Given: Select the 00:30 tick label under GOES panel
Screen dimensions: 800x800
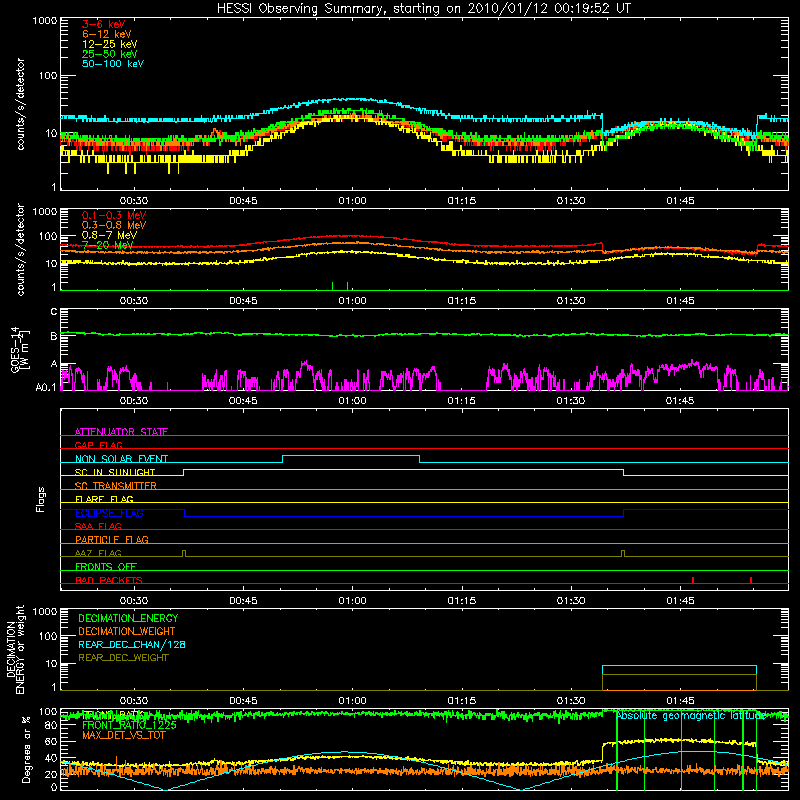Looking at the screenshot, I should coord(134,401).
